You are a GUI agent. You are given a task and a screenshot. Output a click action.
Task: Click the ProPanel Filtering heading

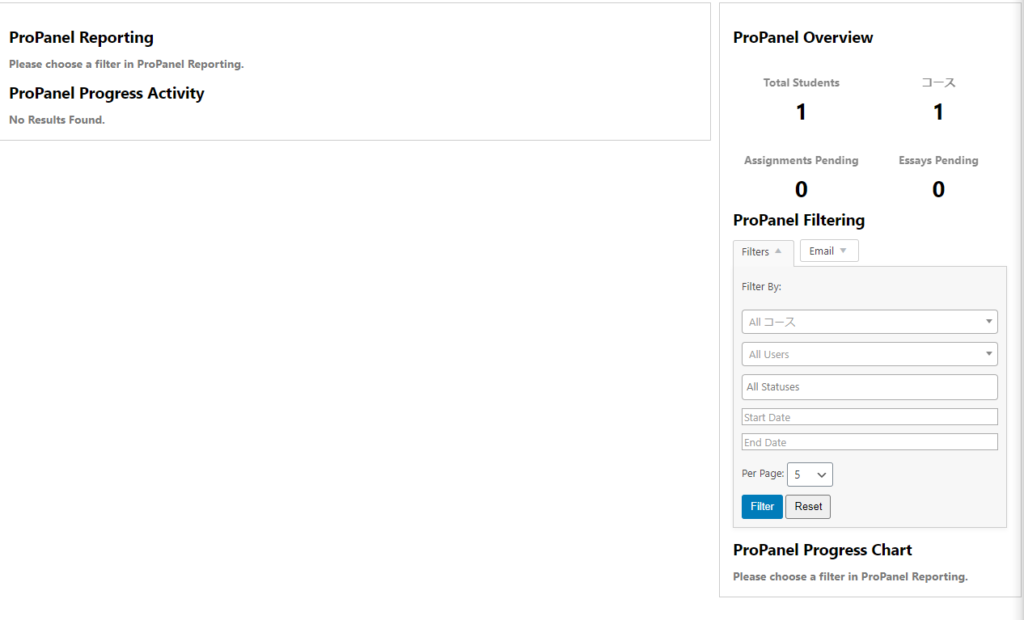click(799, 220)
